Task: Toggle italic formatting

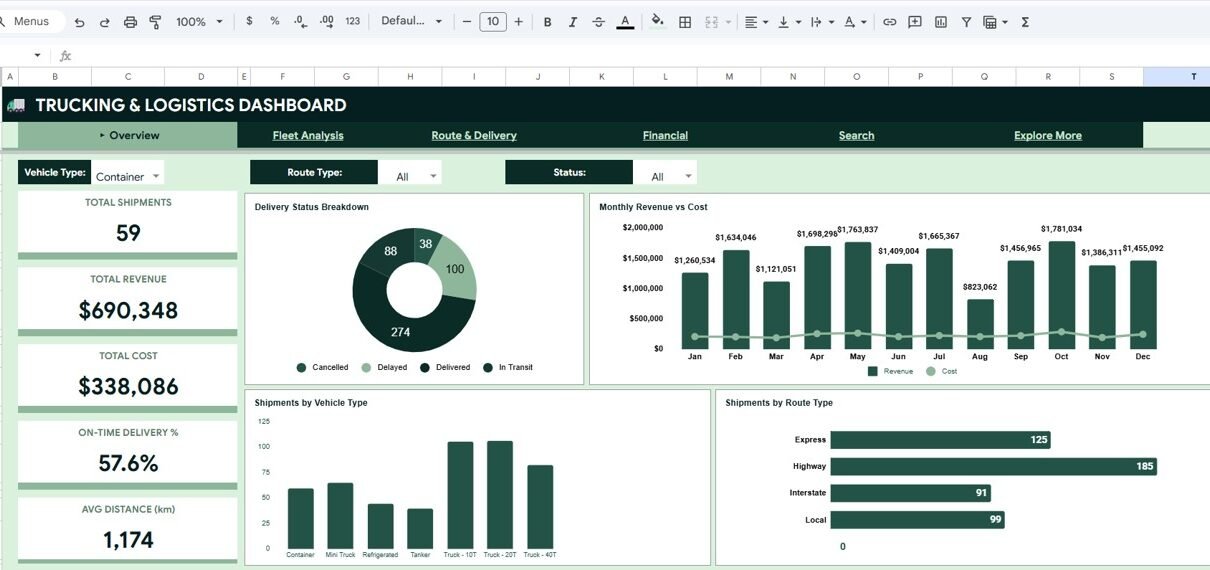Action: point(572,22)
